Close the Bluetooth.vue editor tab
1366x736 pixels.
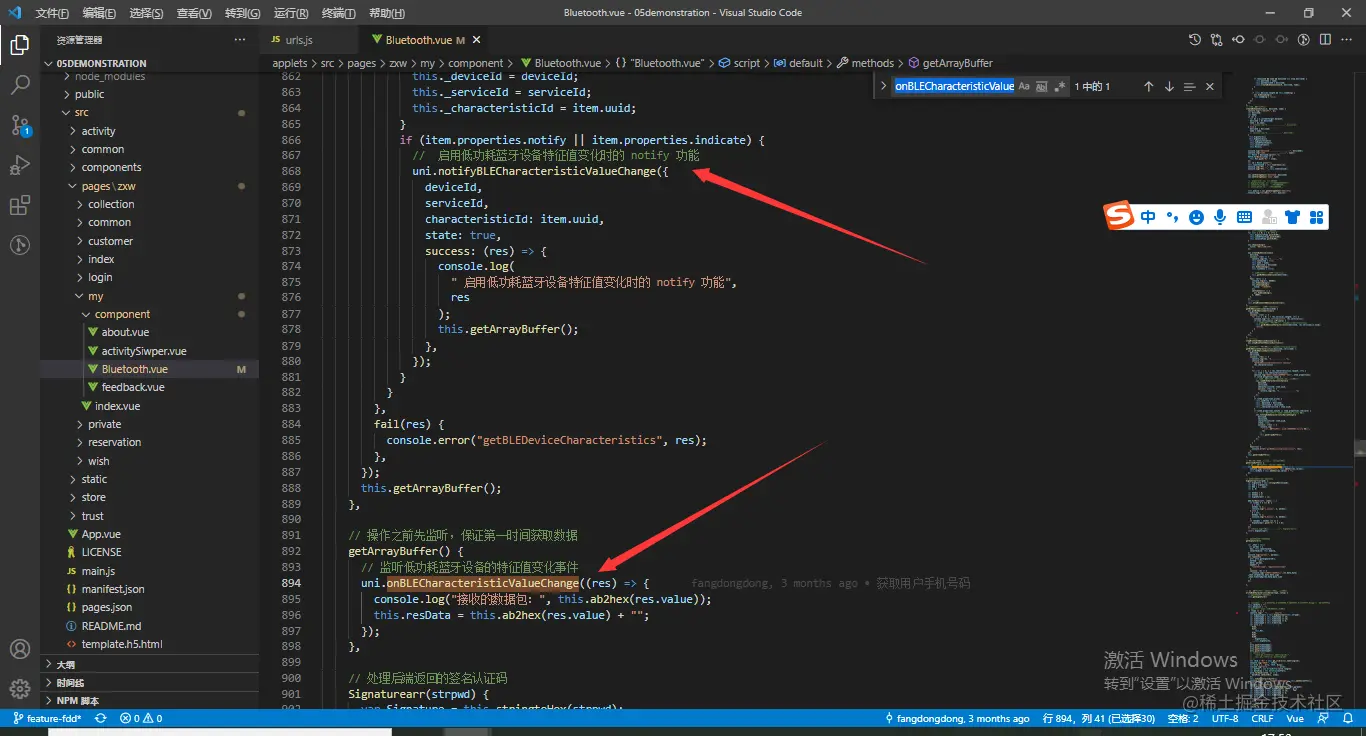tap(477, 40)
